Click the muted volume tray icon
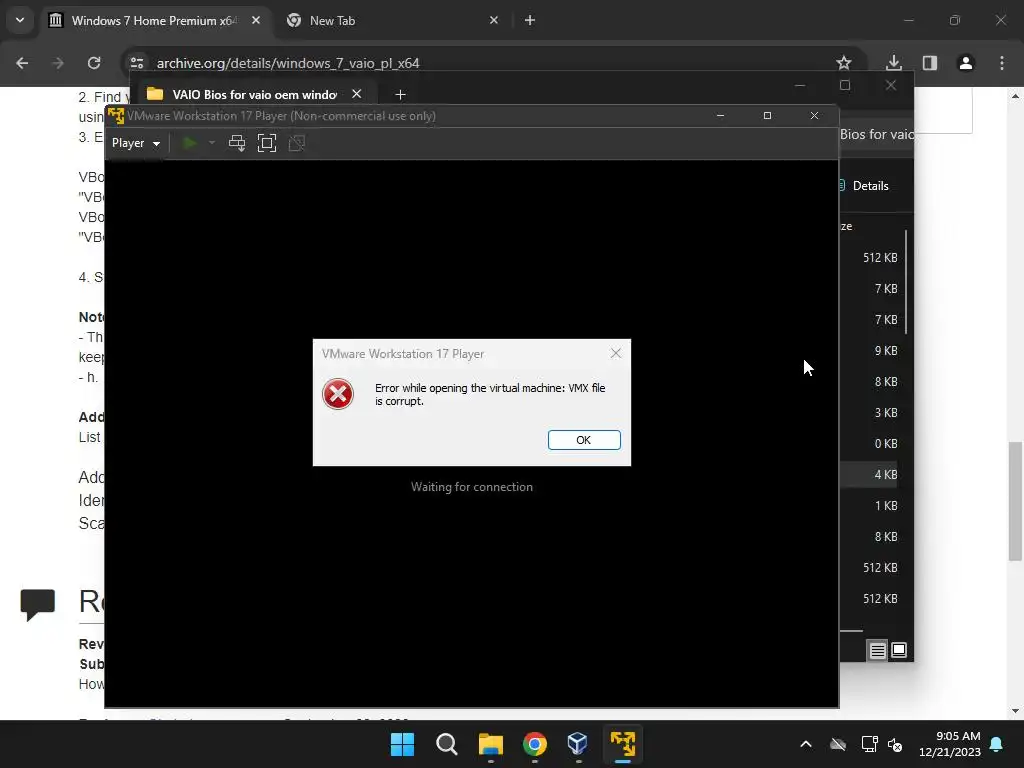The width and height of the screenshot is (1024, 768). 895,744
